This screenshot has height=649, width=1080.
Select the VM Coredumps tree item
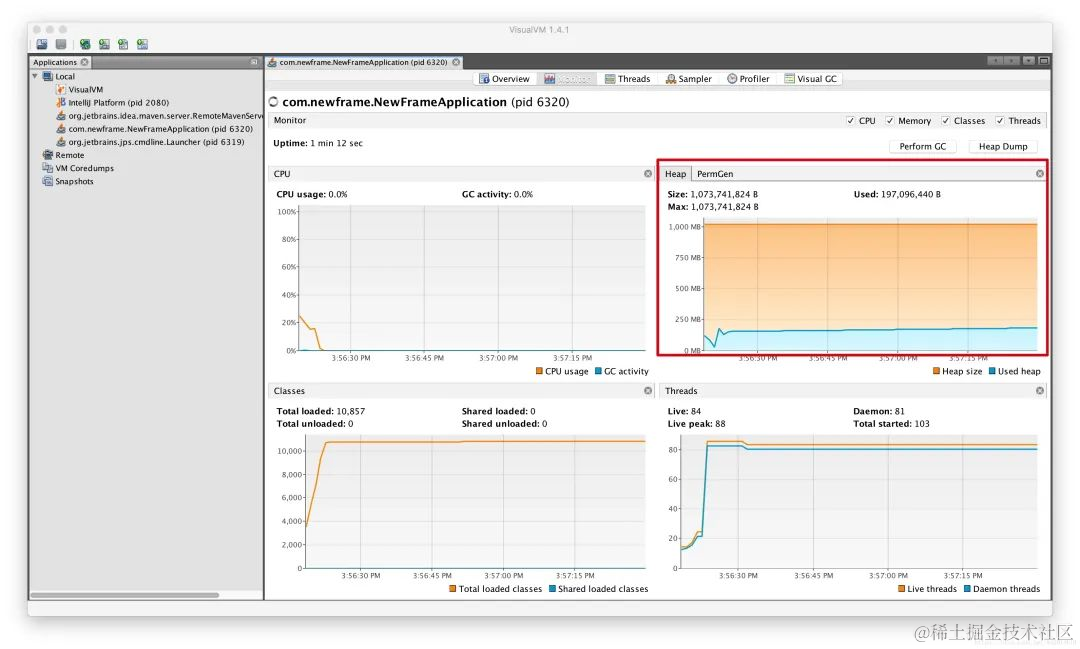point(85,168)
